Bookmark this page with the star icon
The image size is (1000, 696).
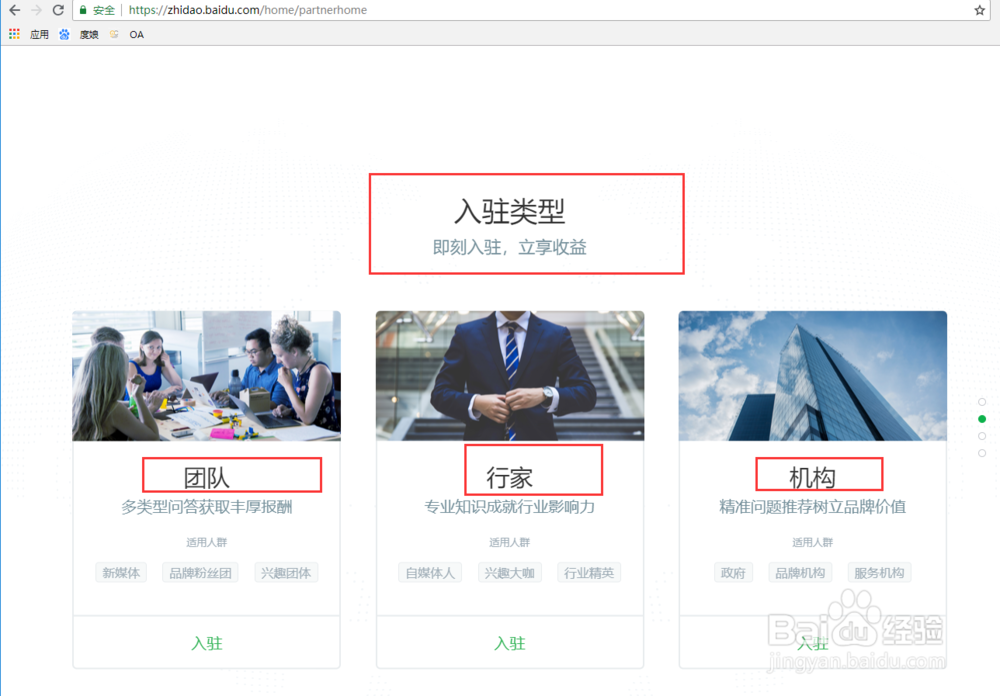(980, 10)
